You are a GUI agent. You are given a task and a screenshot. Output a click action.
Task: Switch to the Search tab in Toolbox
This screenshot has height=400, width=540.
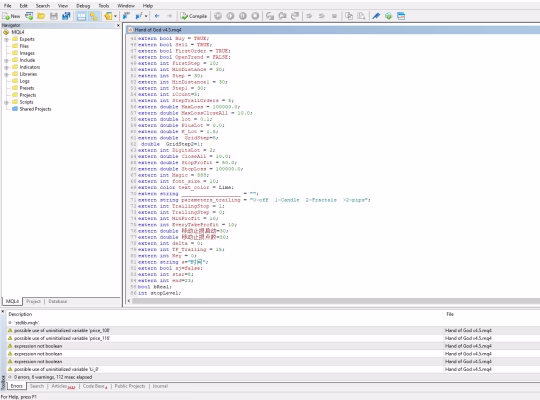[x=37, y=386]
